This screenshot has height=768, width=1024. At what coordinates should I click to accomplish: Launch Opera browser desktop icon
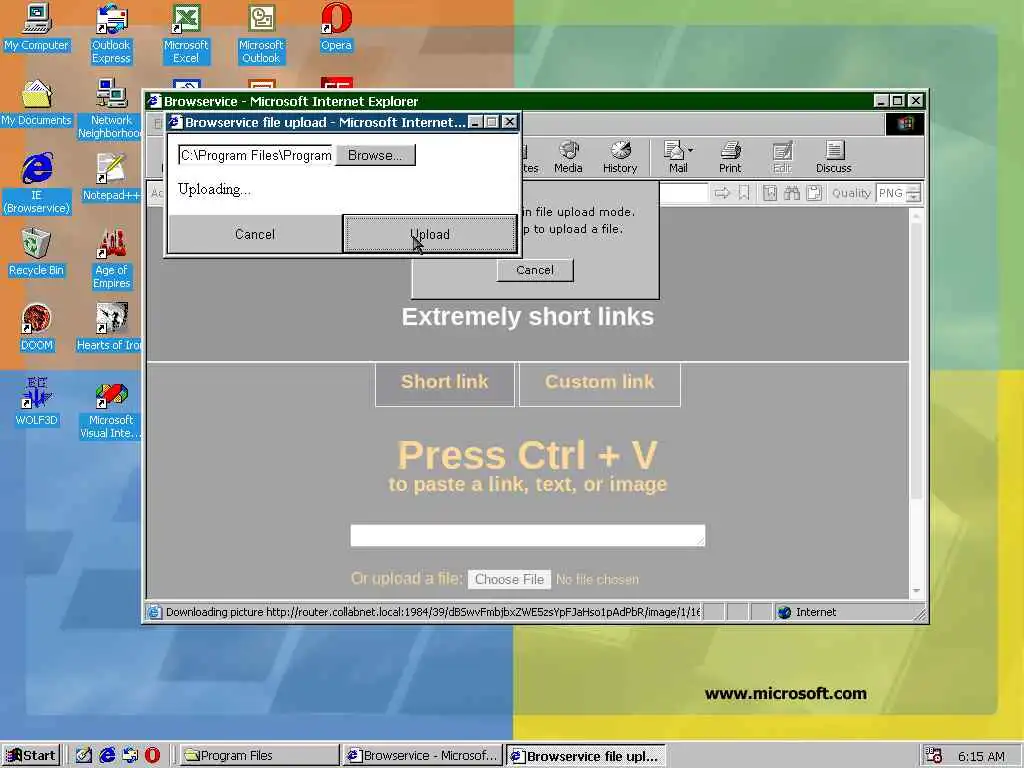pyautogui.click(x=336, y=27)
